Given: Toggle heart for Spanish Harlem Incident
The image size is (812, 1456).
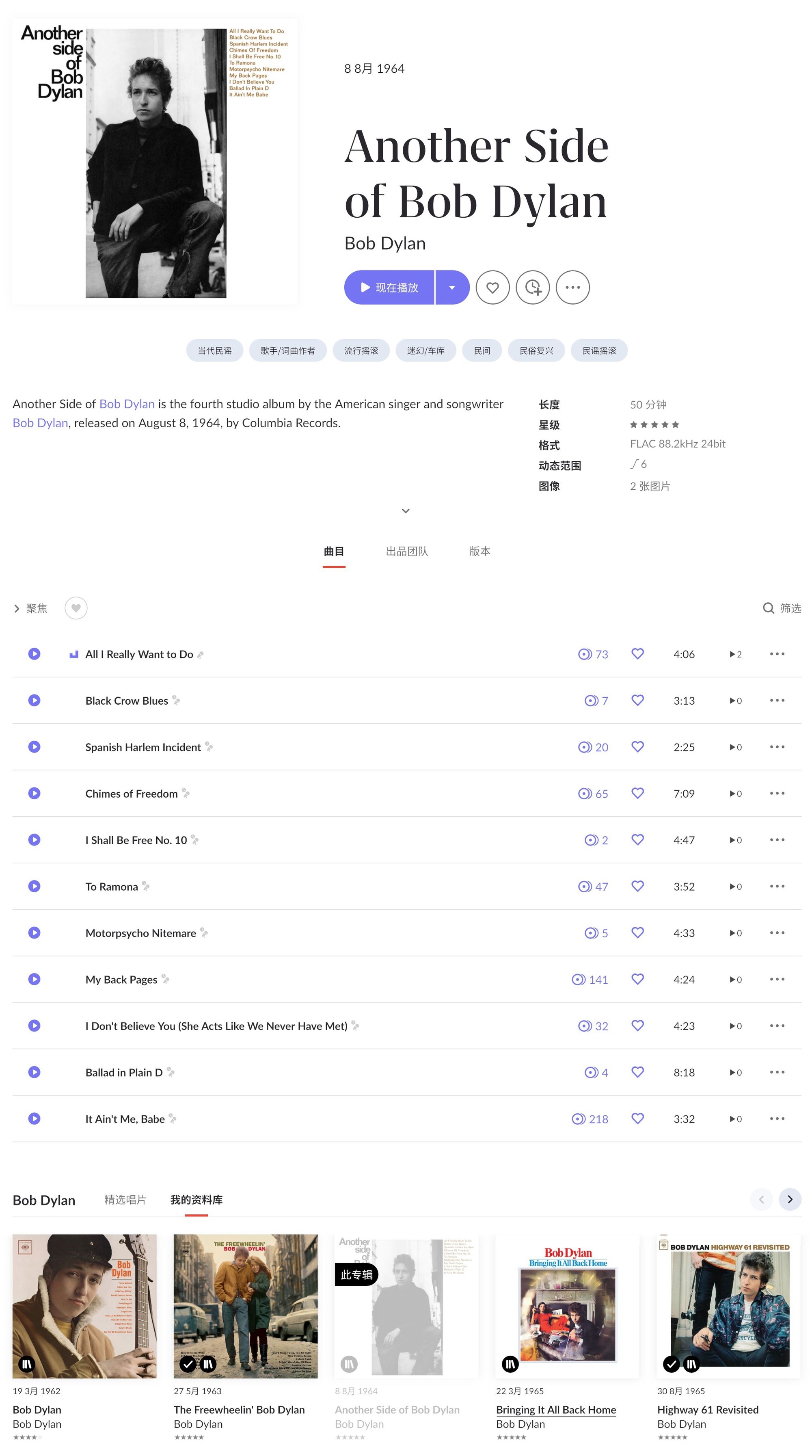Looking at the screenshot, I should pos(637,746).
